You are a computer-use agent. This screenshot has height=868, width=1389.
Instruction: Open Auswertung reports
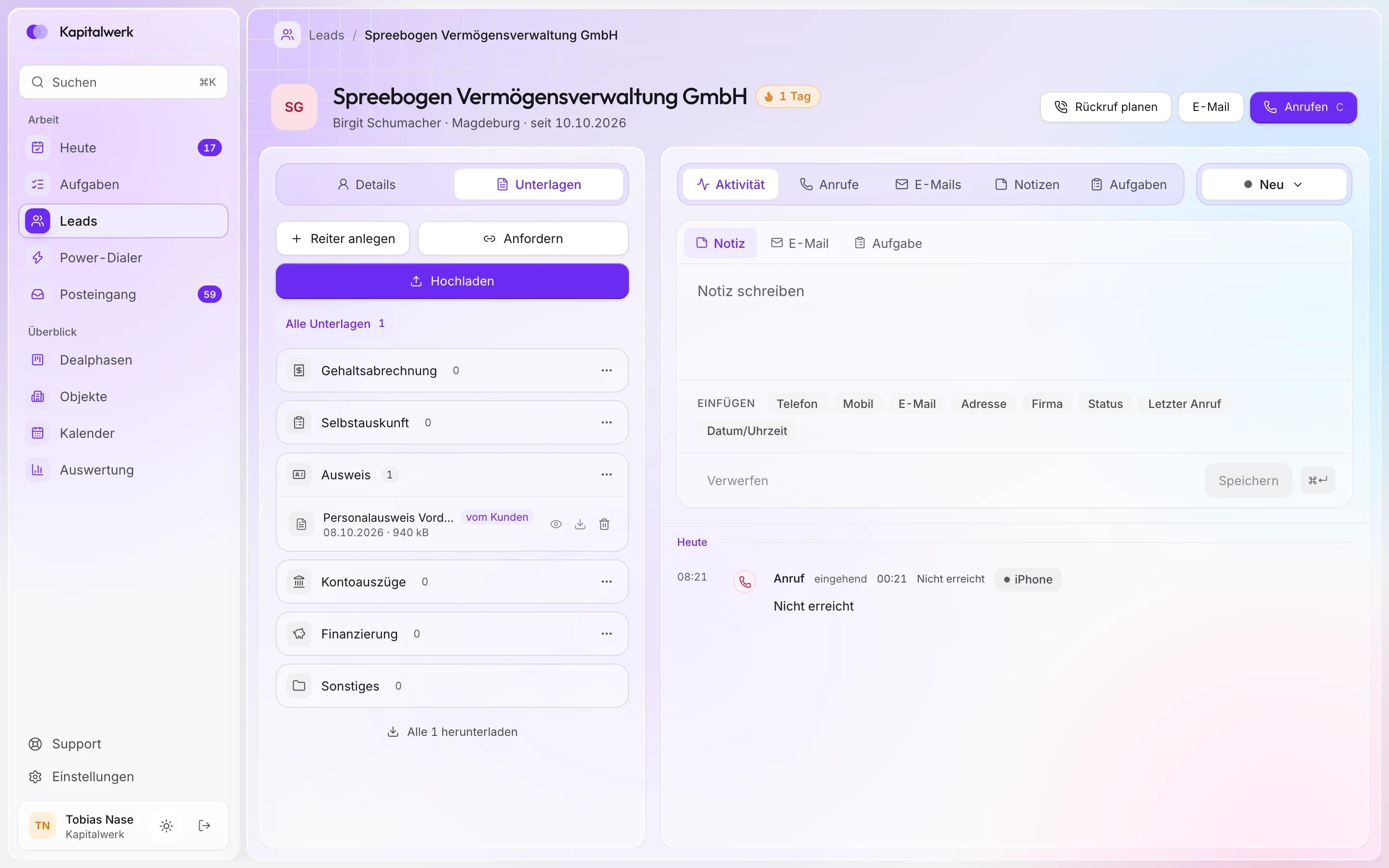(x=123, y=470)
